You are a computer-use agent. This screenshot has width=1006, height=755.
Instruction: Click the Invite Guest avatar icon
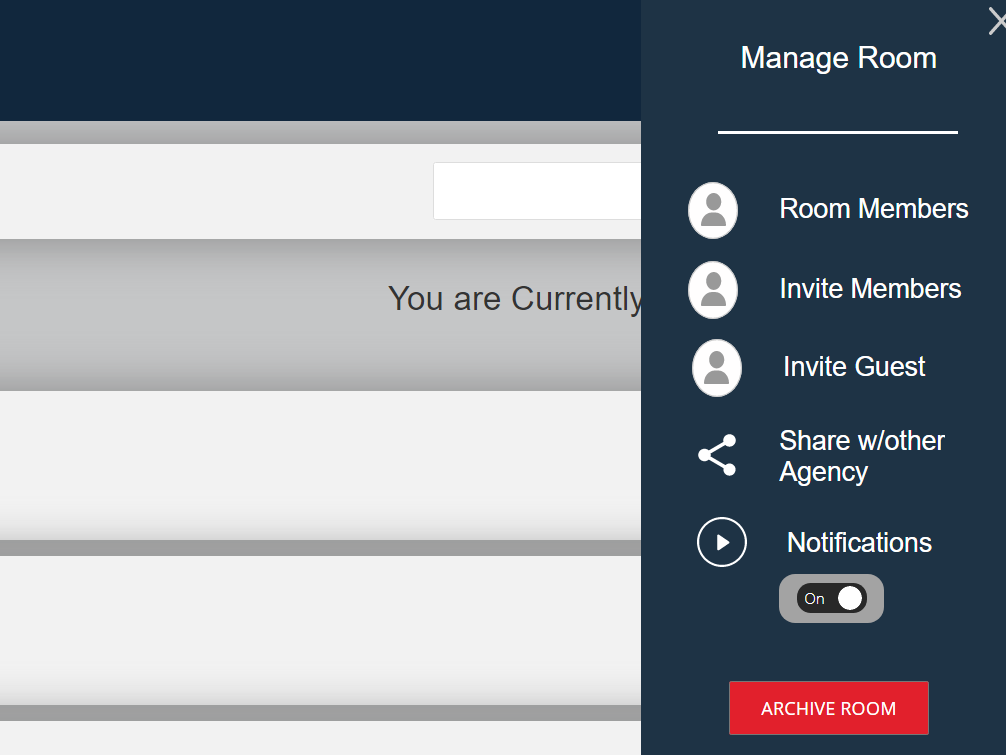coord(717,368)
